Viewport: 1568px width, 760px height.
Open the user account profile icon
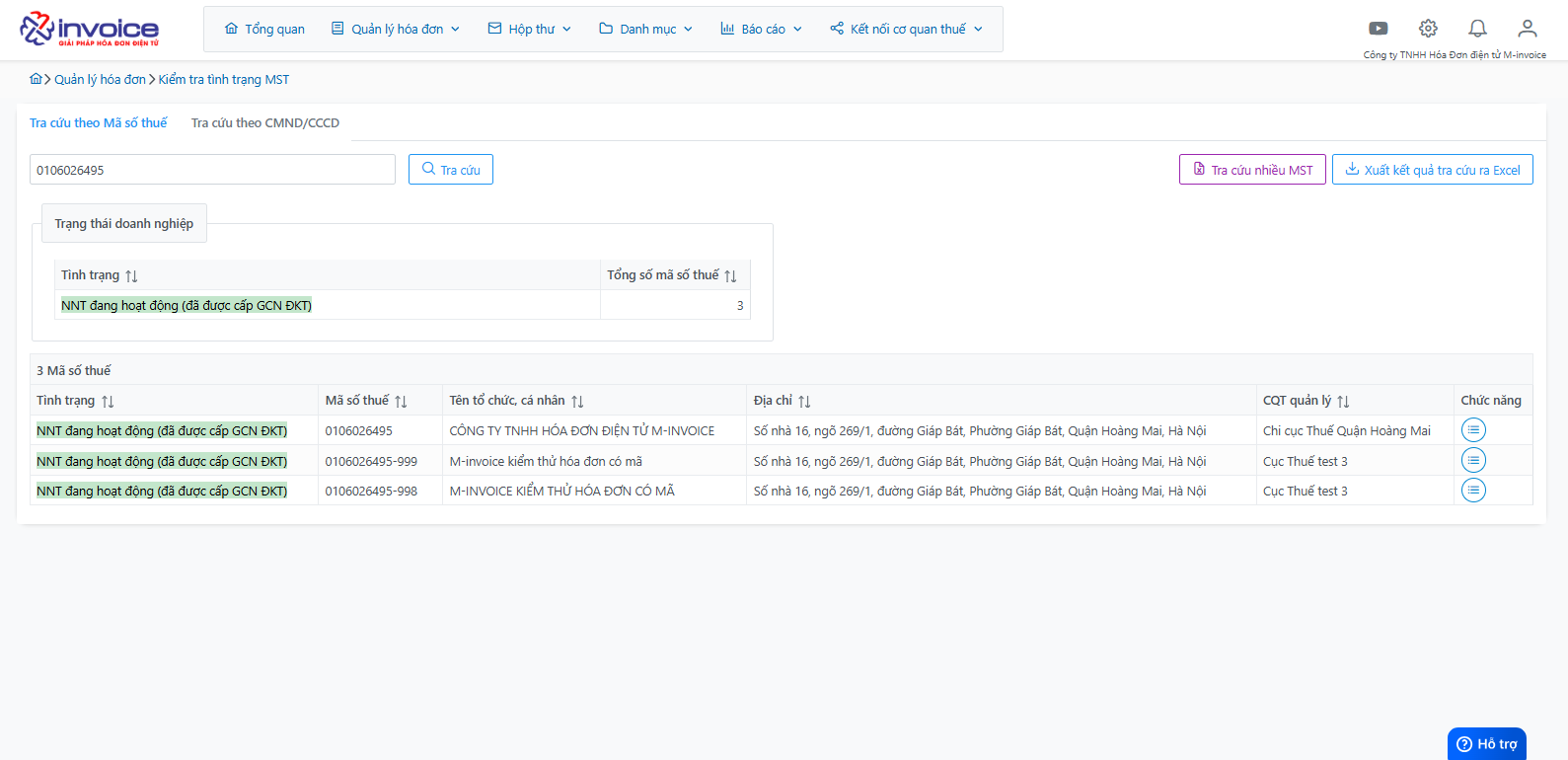click(1528, 29)
